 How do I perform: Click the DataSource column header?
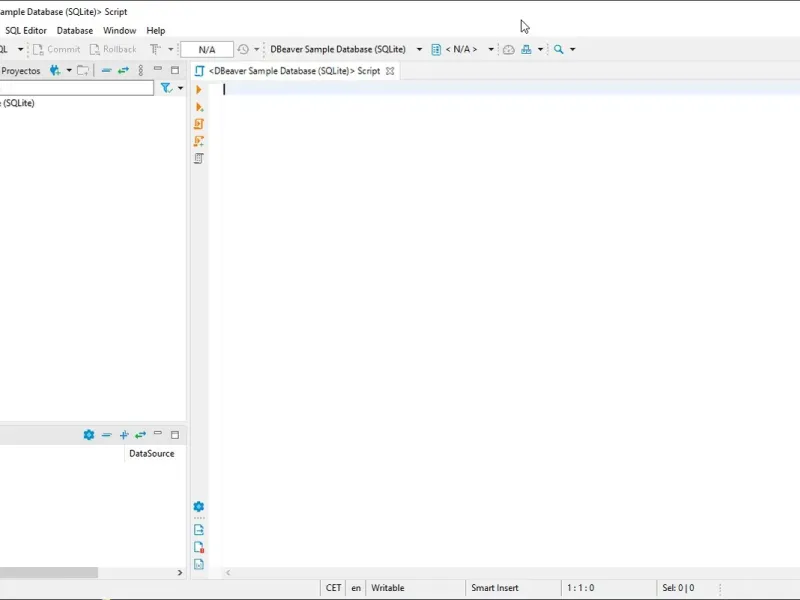(x=152, y=454)
